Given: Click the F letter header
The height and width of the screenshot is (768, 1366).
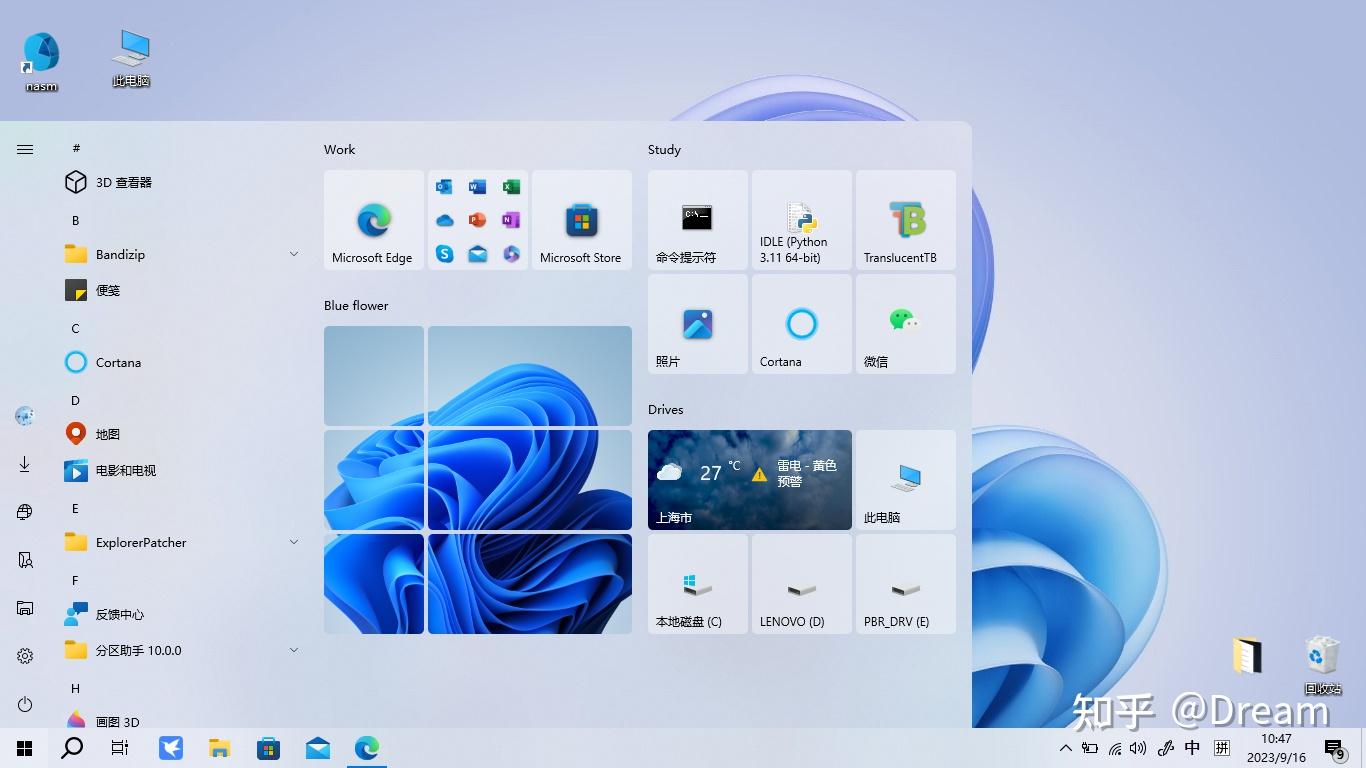Looking at the screenshot, I should coord(76,580).
